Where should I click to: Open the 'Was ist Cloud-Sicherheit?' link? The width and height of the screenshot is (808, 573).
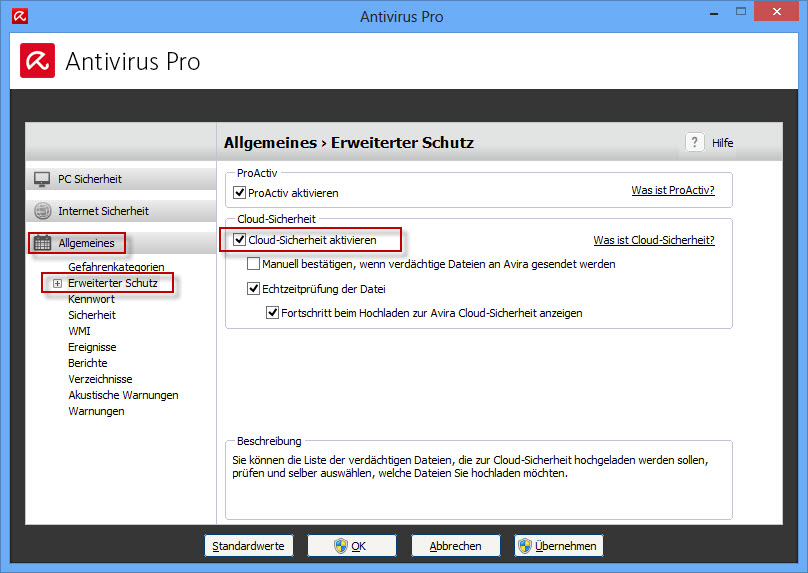[x=654, y=240]
